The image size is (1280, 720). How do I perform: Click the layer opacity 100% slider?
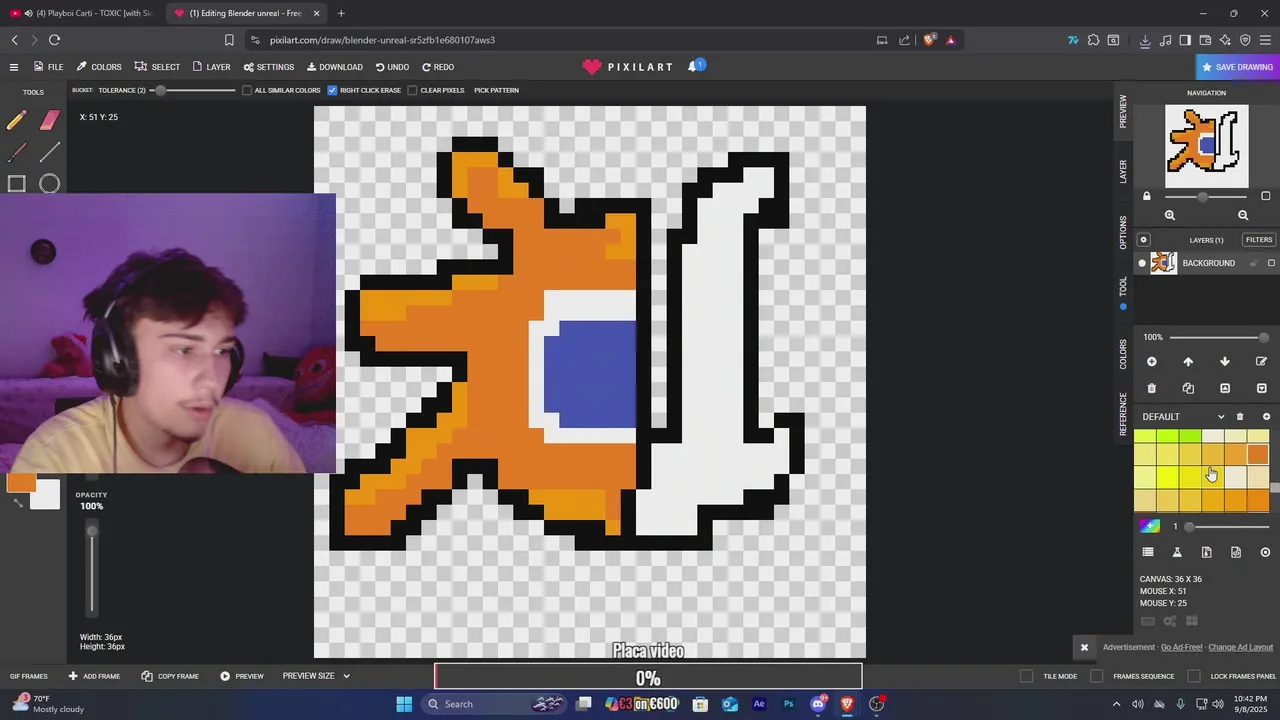pos(1219,337)
